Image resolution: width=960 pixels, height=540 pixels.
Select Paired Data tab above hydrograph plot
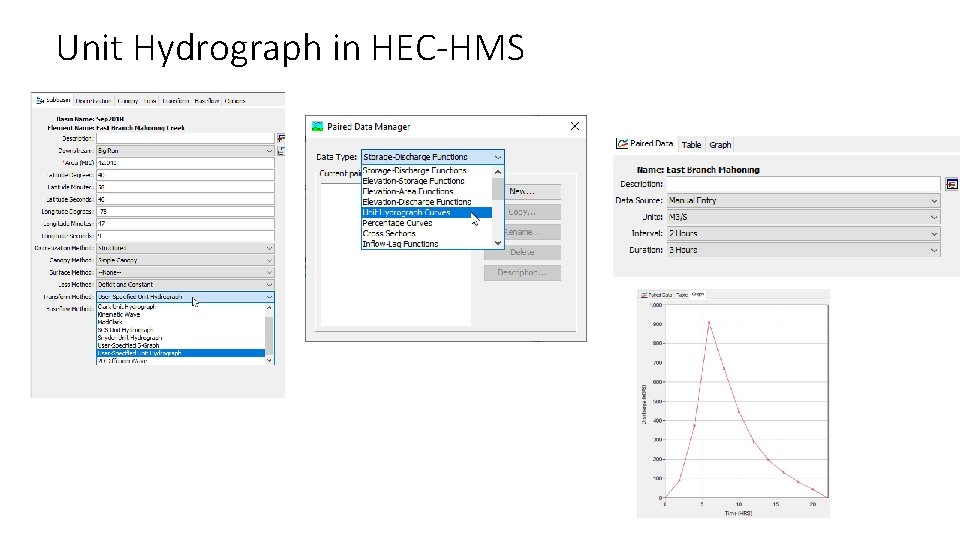pyautogui.click(x=656, y=295)
